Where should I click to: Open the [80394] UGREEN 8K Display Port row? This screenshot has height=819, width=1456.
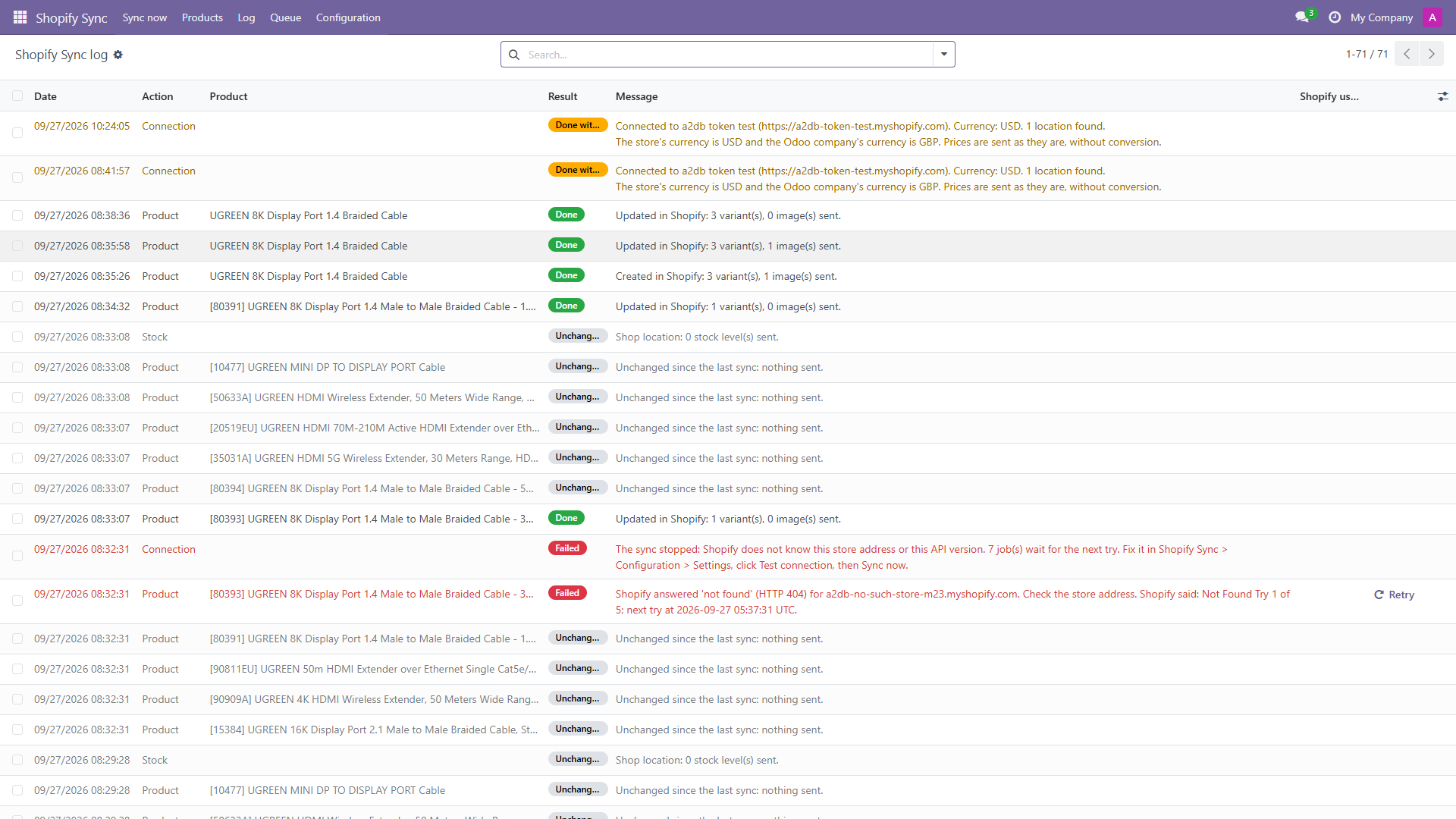728,488
